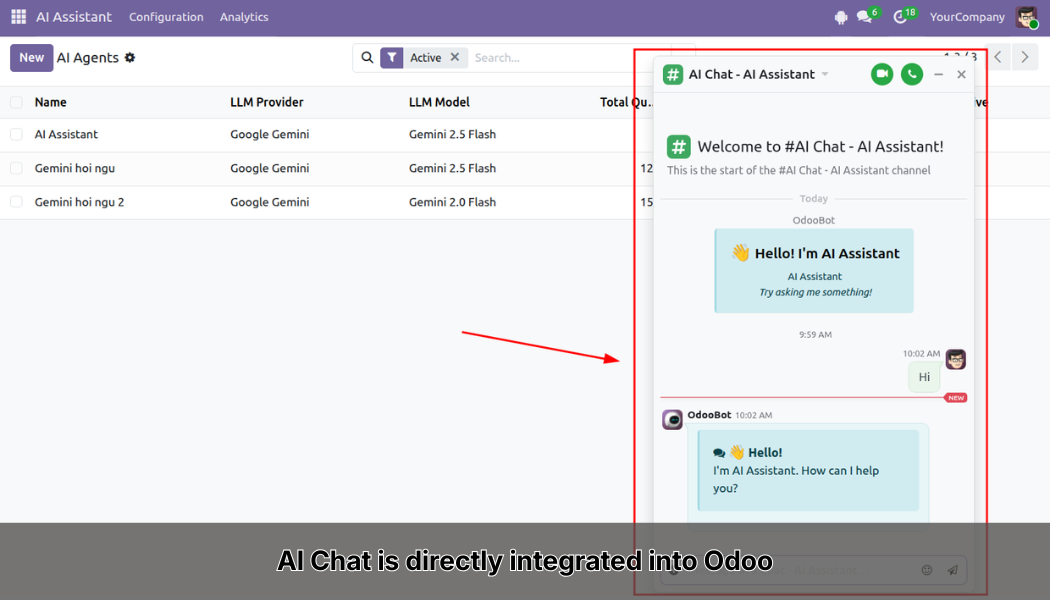Open conversations messages icon with badge 6
The width and height of the screenshot is (1050, 600).
tap(865, 17)
